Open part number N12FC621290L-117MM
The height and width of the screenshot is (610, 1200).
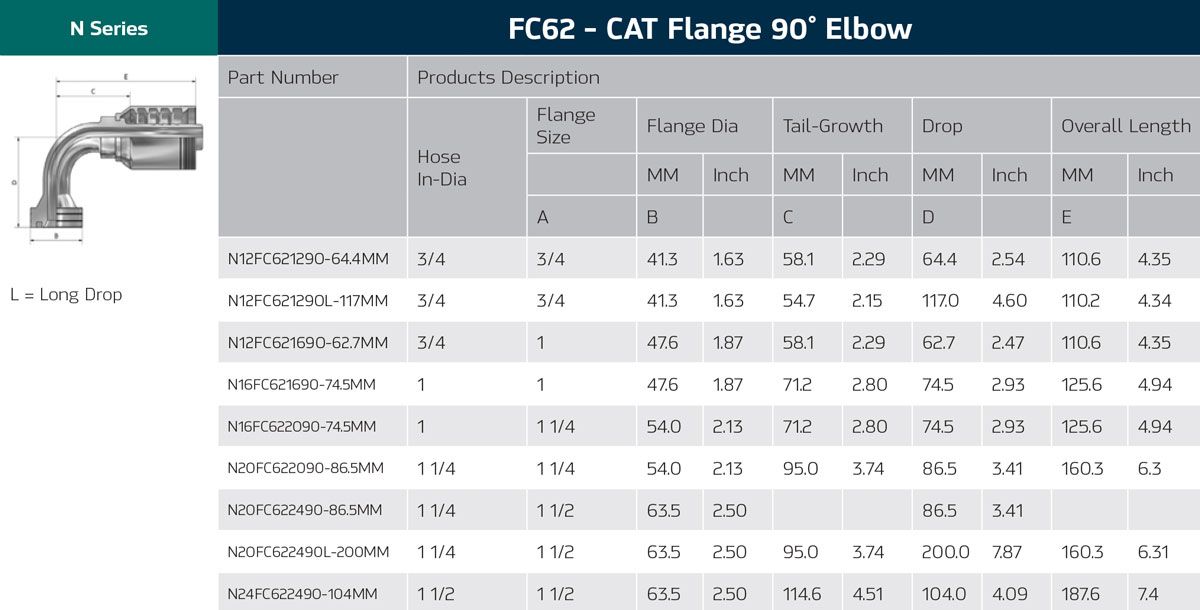coord(308,301)
